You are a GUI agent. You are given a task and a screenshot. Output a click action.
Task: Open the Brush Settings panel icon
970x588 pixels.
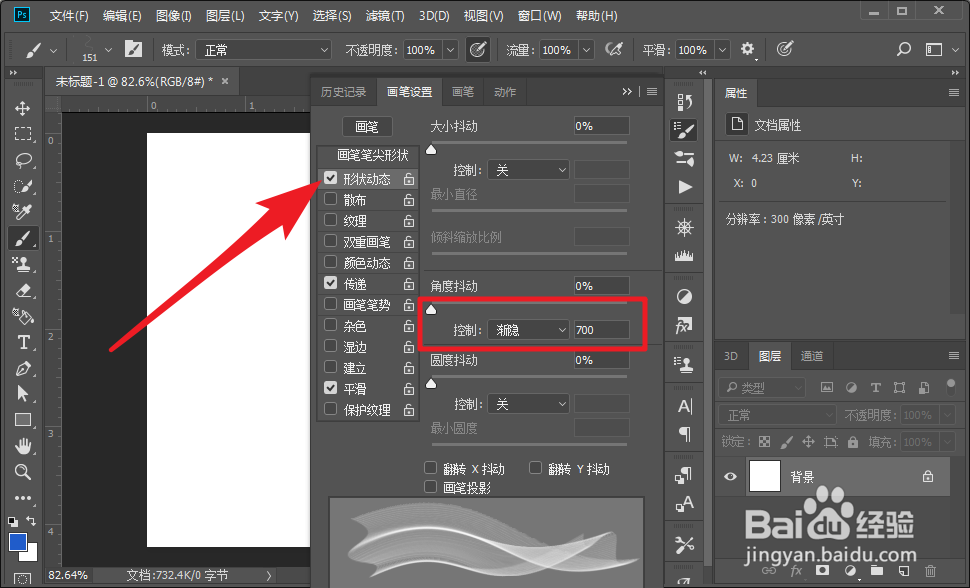coord(684,128)
